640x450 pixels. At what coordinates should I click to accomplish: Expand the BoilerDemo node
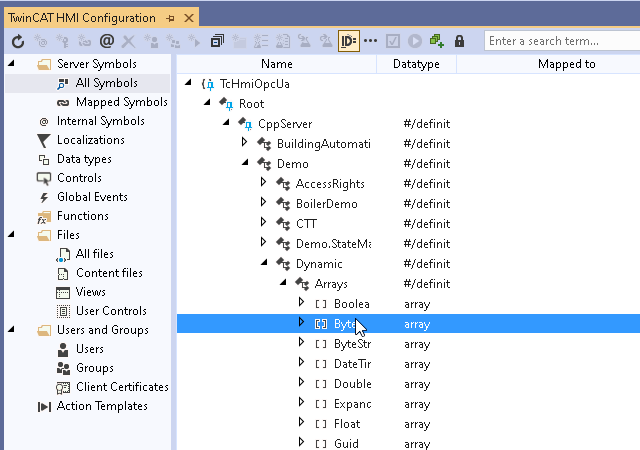pyautogui.click(x=263, y=202)
